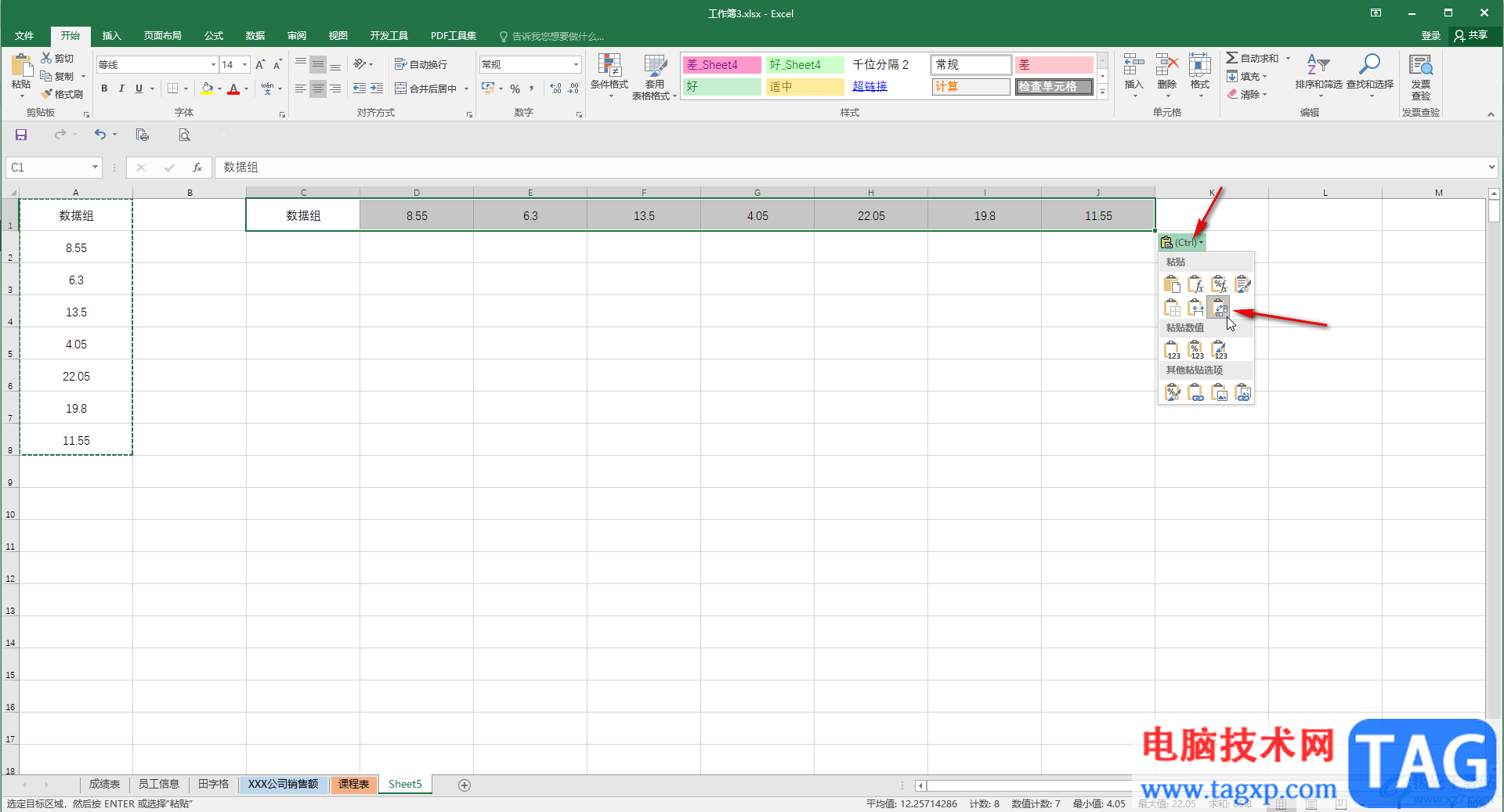This screenshot has width=1504, height=812.
Task: Toggle align left
Action: [x=301, y=88]
